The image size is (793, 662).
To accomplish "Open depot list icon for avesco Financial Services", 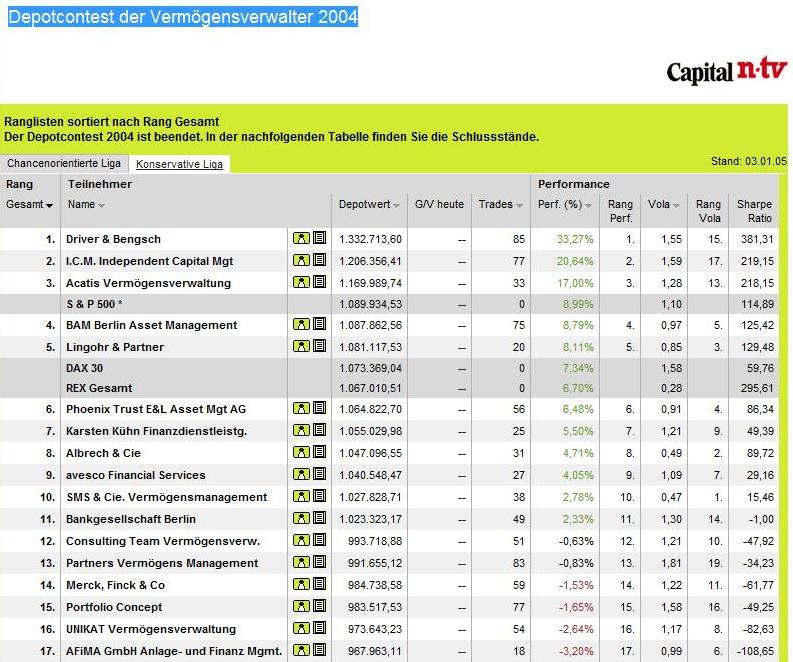I will coord(319,474).
